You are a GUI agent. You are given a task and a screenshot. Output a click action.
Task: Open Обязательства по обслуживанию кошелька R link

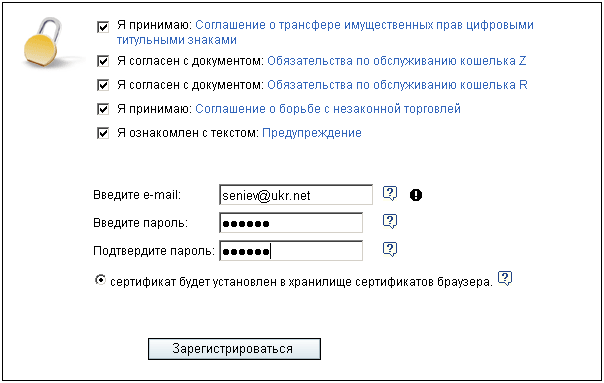coord(397,85)
